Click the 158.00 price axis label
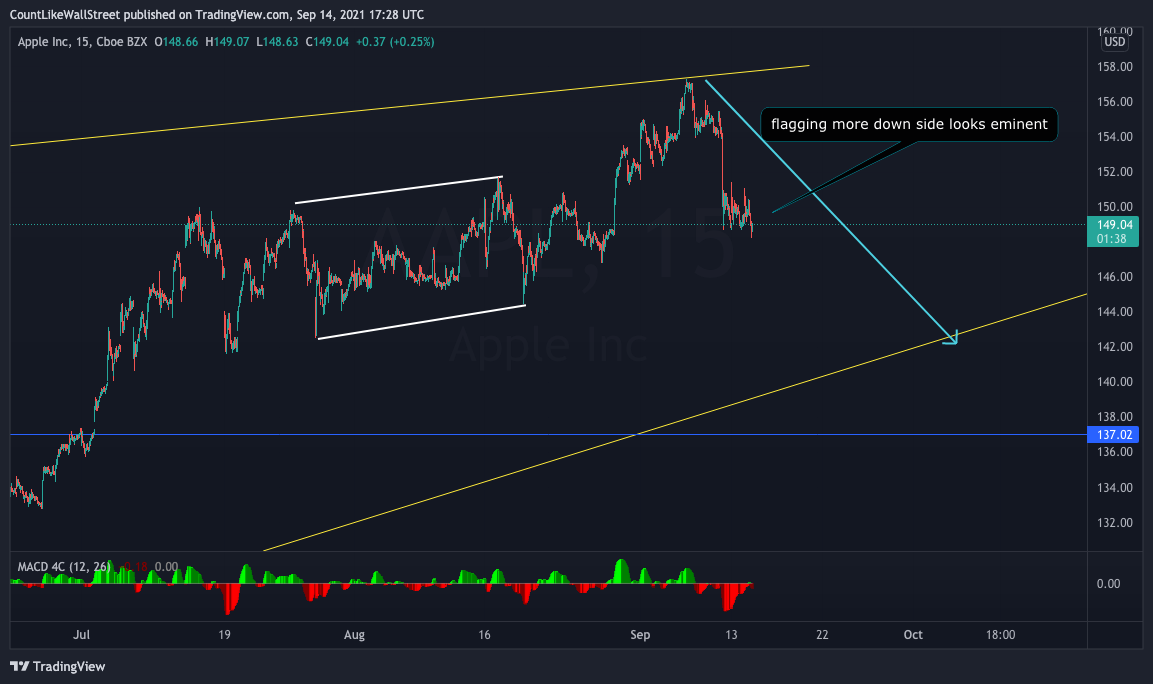Screen dimensions: 1153x684 (1115, 67)
